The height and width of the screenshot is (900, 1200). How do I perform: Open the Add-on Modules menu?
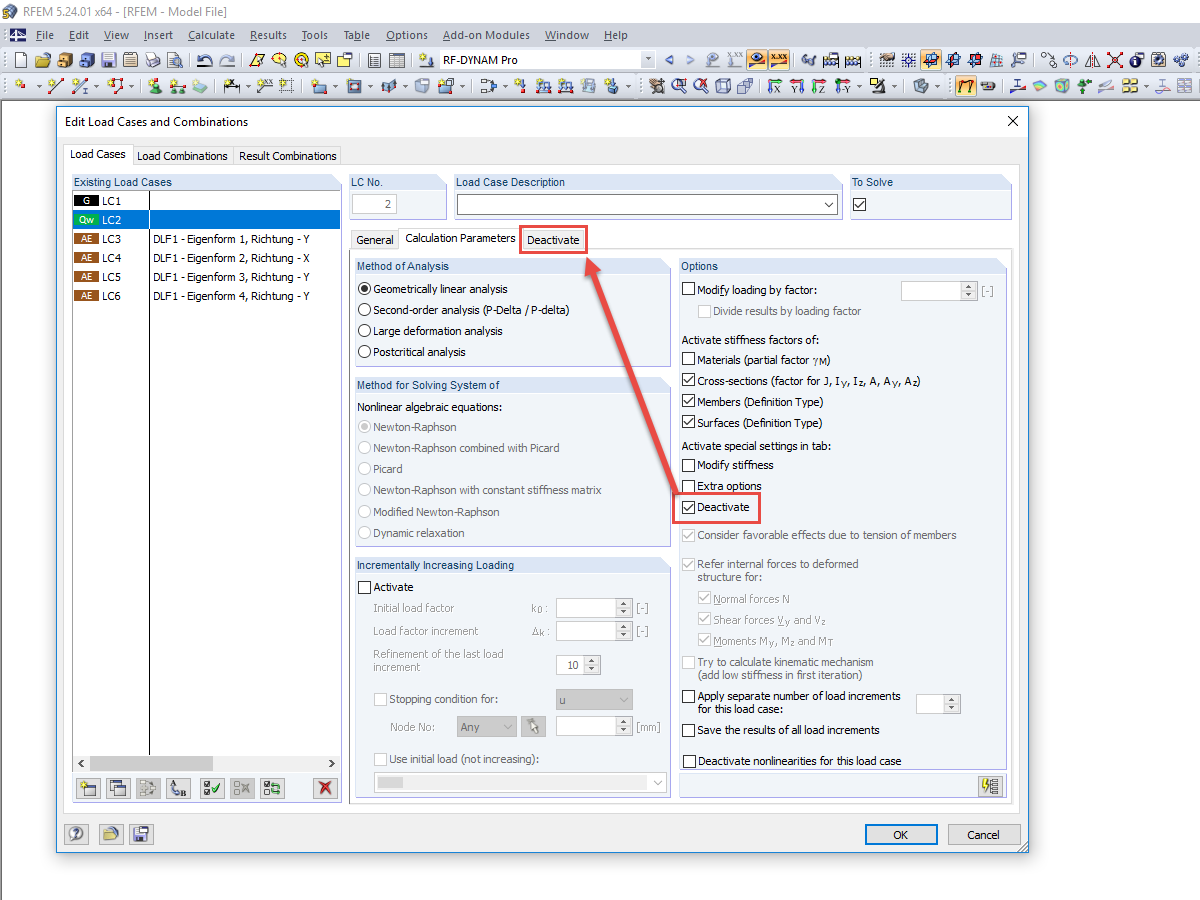486,35
